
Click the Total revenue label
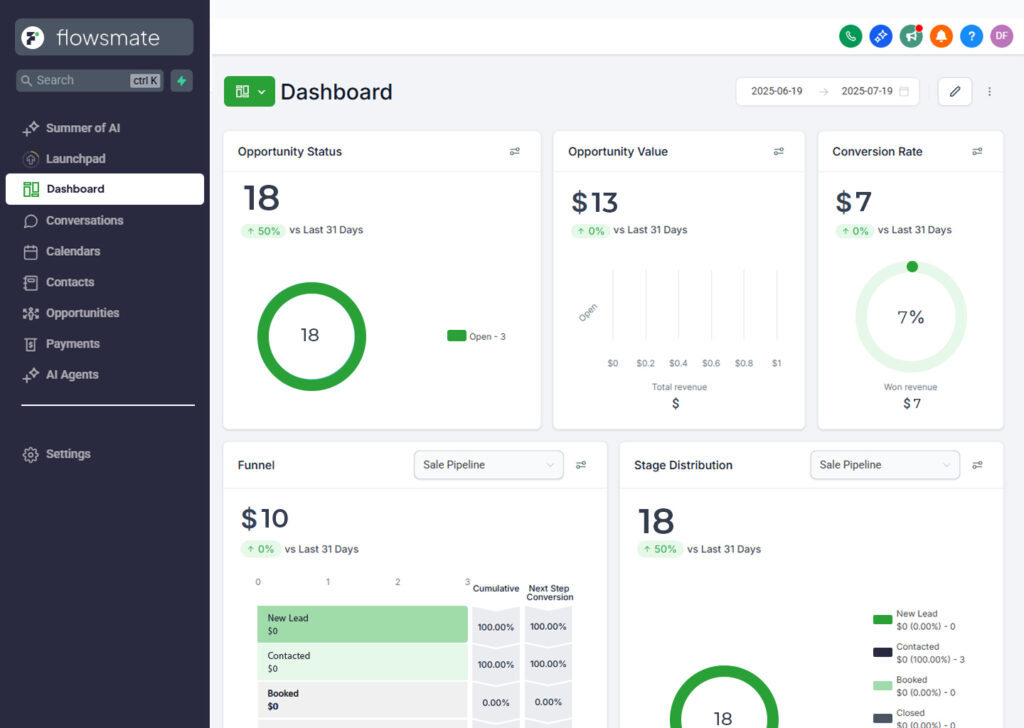coord(679,387)
